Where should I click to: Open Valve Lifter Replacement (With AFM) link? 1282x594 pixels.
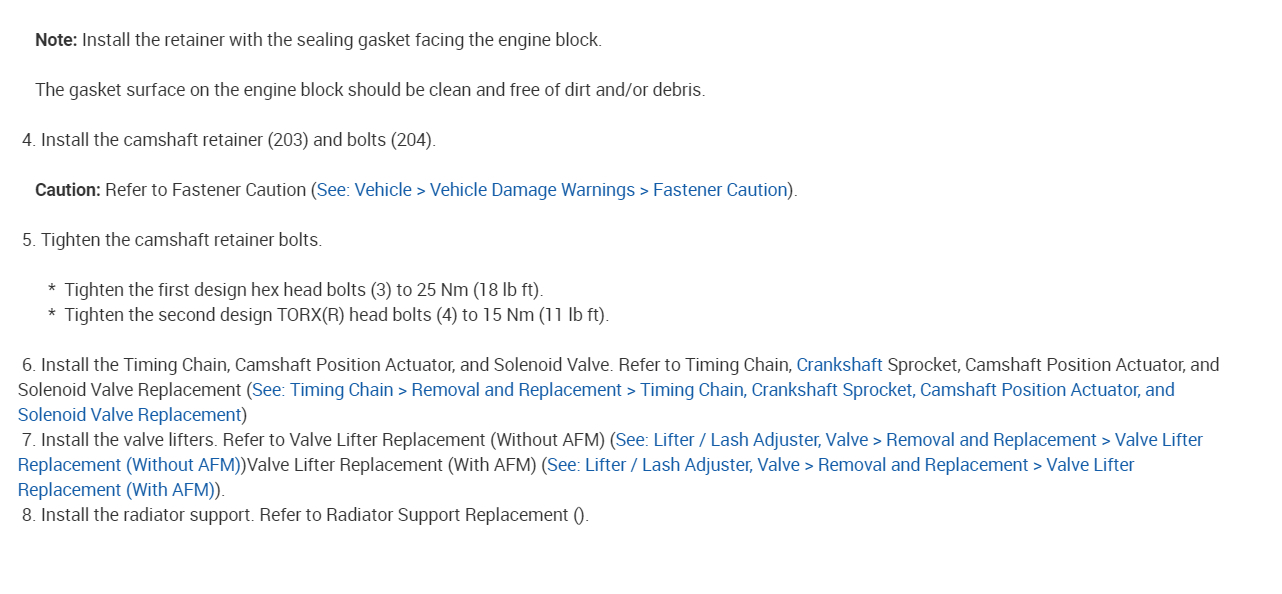(x=840, y=465)
